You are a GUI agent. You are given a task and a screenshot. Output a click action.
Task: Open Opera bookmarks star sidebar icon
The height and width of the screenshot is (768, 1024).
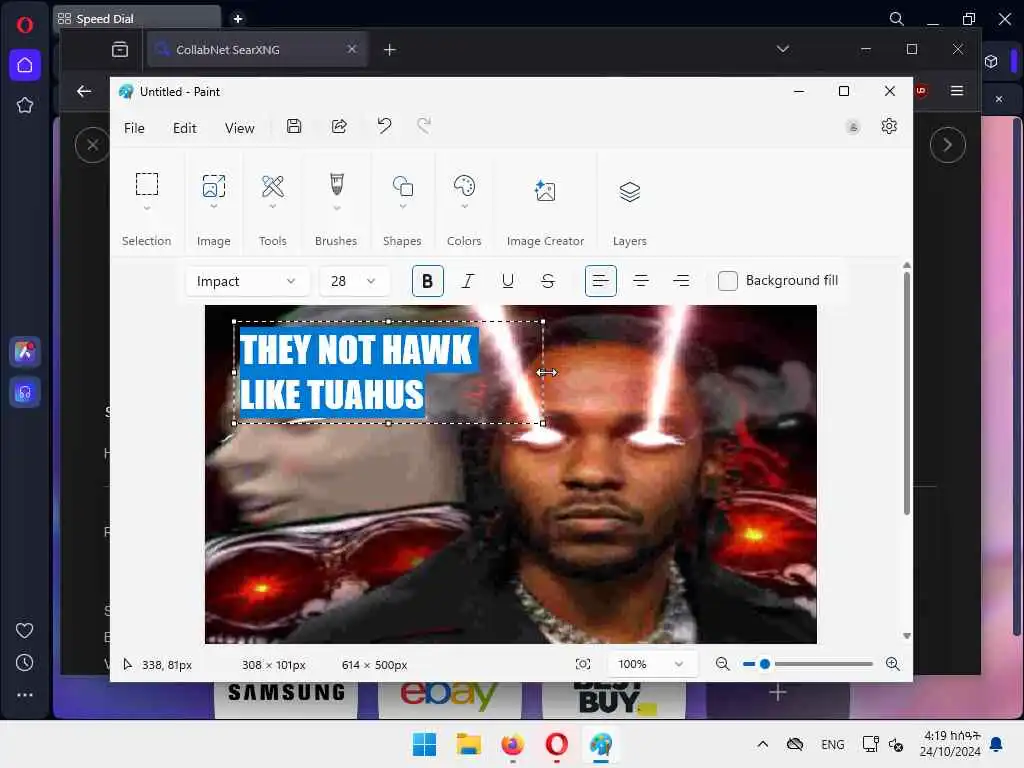(25, 105)
